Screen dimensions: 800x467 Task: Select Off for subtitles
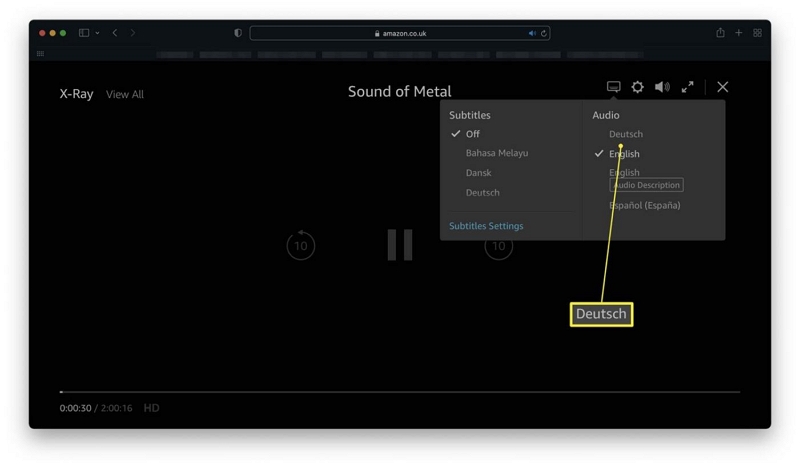coord(472,134)
